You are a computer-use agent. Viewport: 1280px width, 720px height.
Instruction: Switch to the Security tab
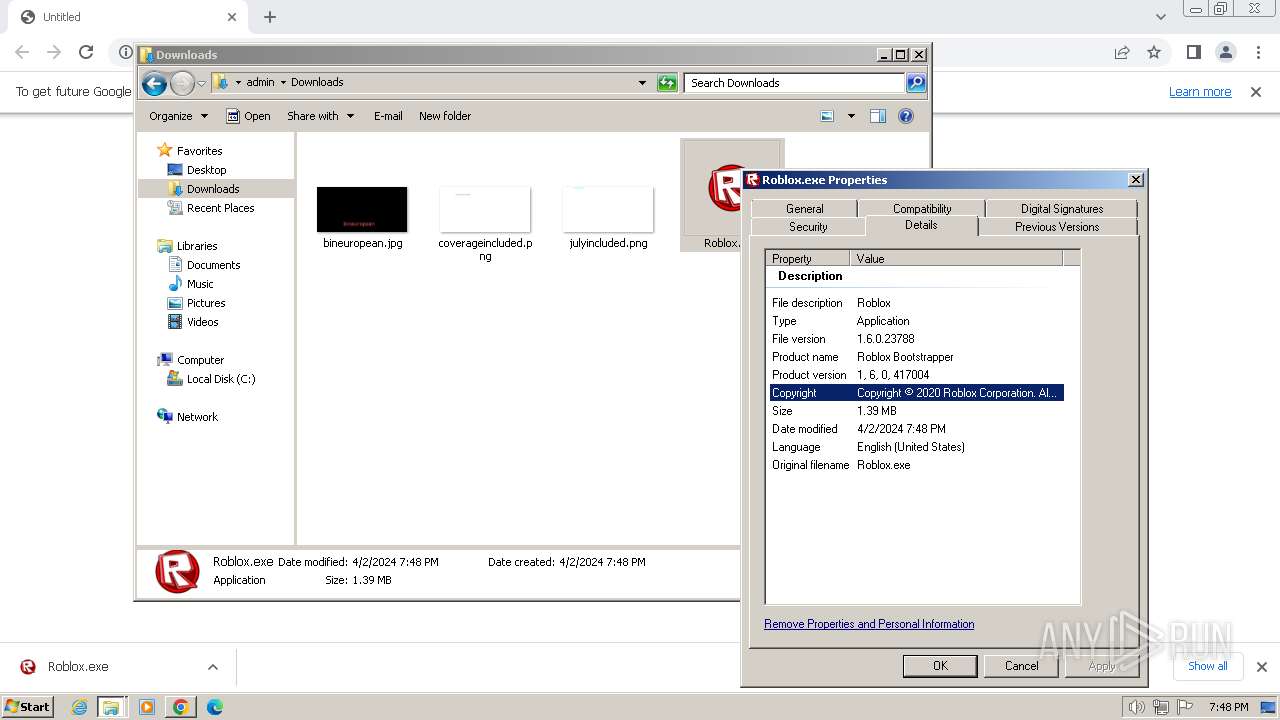click(808, 227)
